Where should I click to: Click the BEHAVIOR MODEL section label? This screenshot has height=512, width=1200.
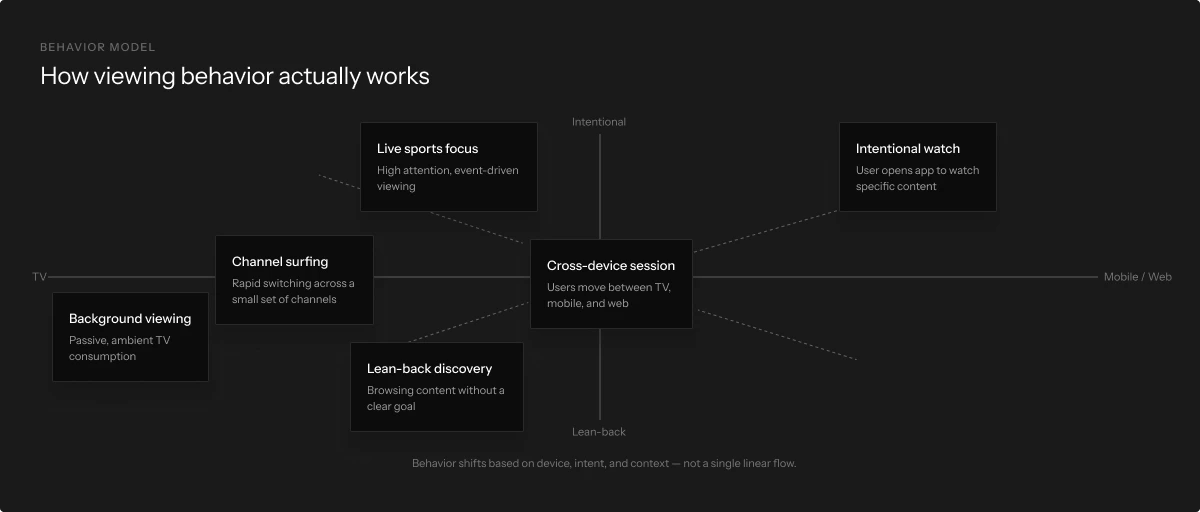point(97,47)
